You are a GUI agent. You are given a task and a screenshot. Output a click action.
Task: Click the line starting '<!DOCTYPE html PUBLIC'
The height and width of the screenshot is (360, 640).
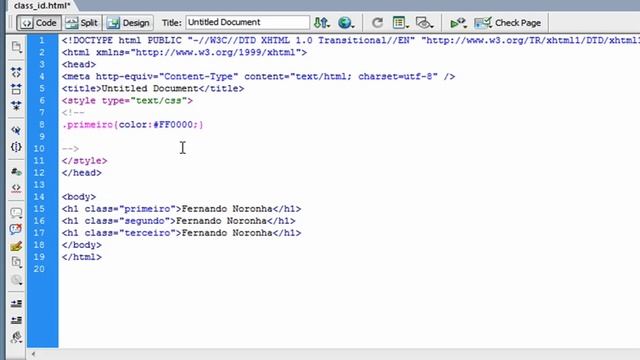[351, 40]
